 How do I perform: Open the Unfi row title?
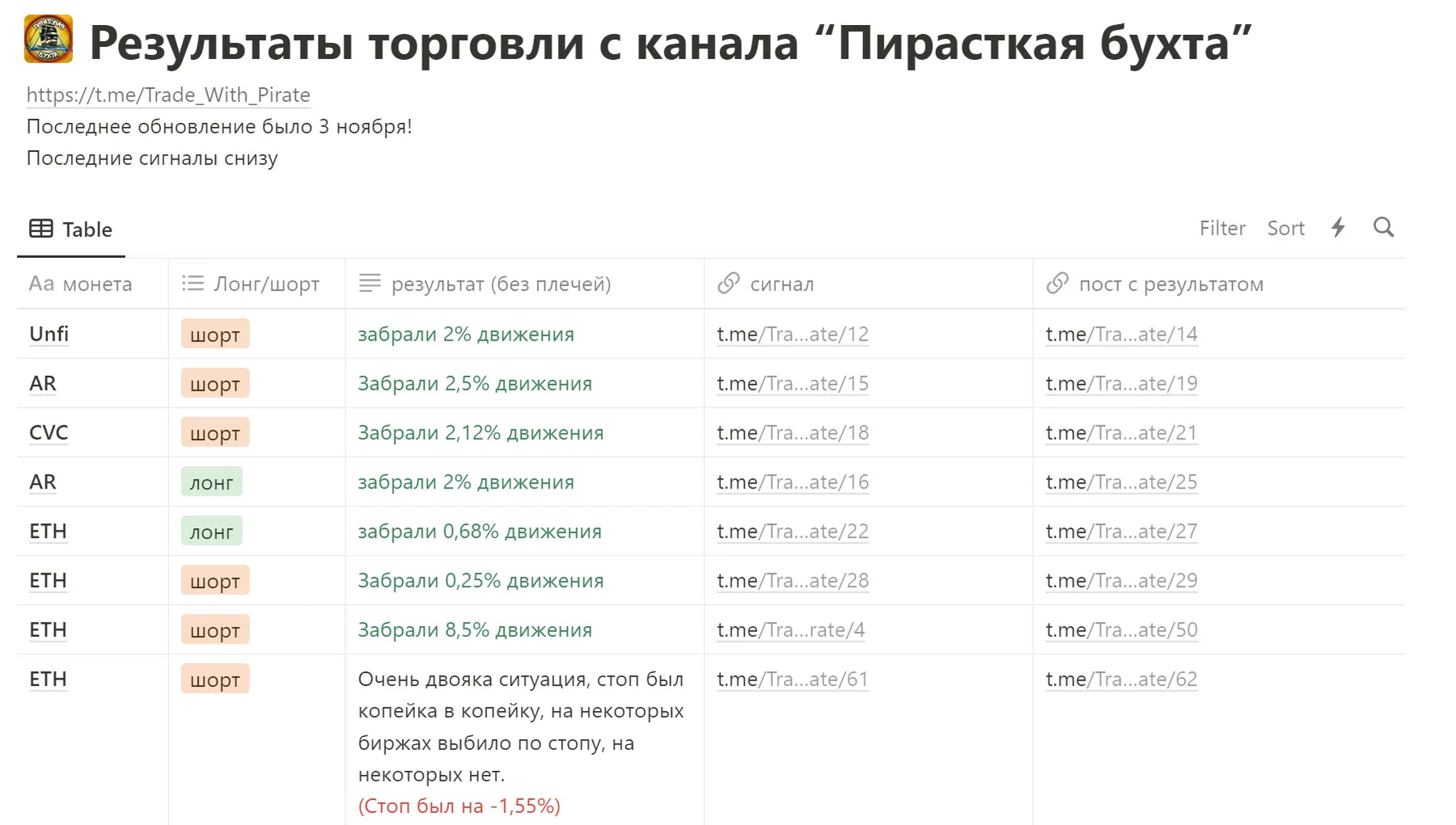(49, 334)
